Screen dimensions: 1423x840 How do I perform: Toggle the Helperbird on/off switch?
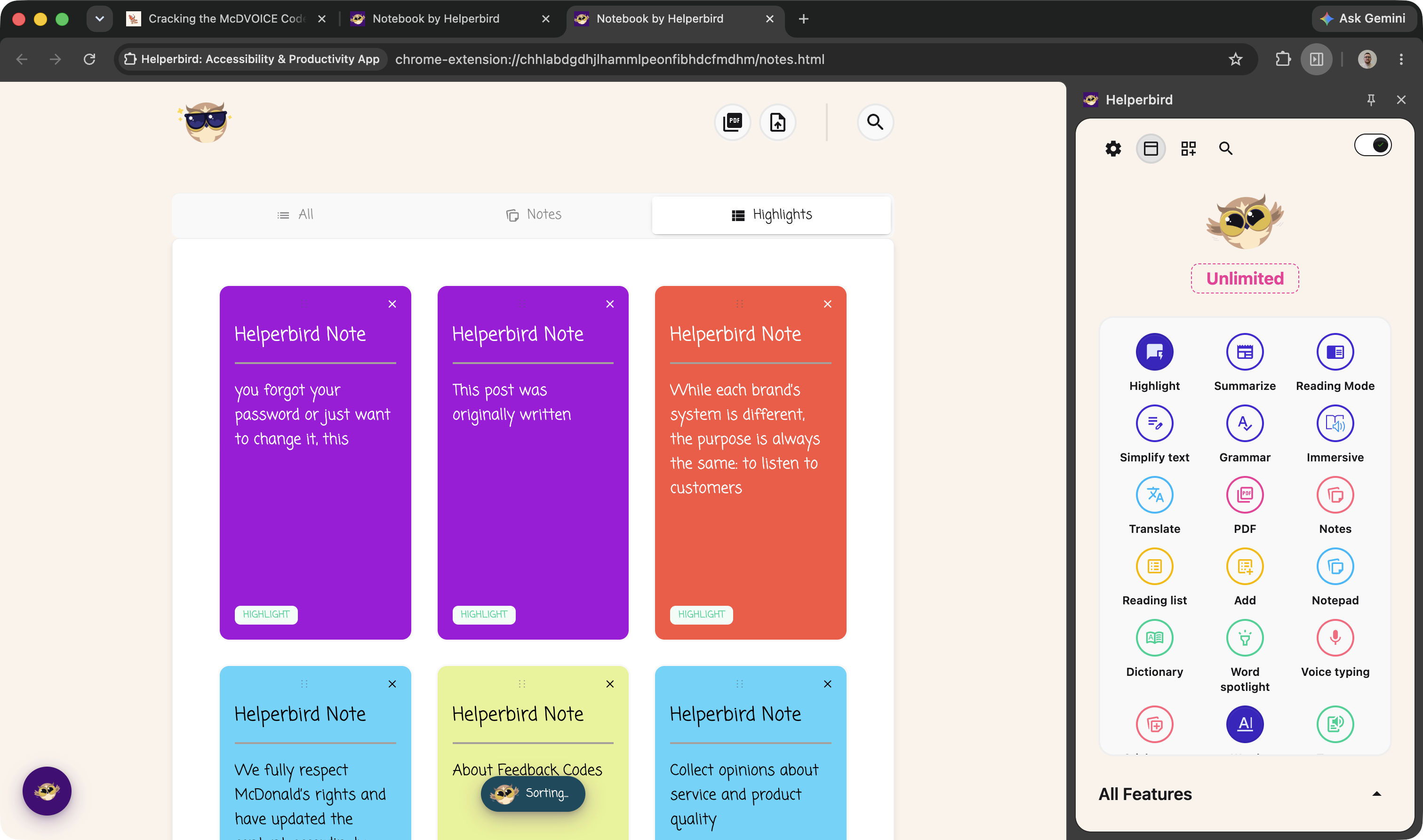(1373, 145)
